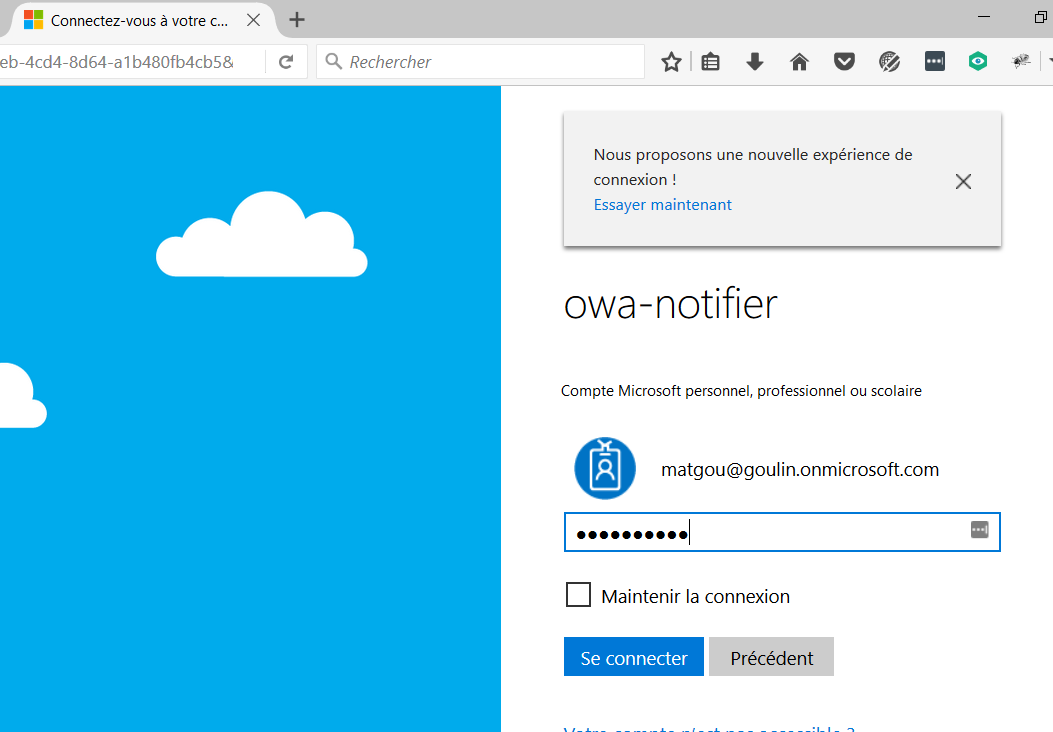
Task: Focus the password input field
Action: [x=782, y=532]
